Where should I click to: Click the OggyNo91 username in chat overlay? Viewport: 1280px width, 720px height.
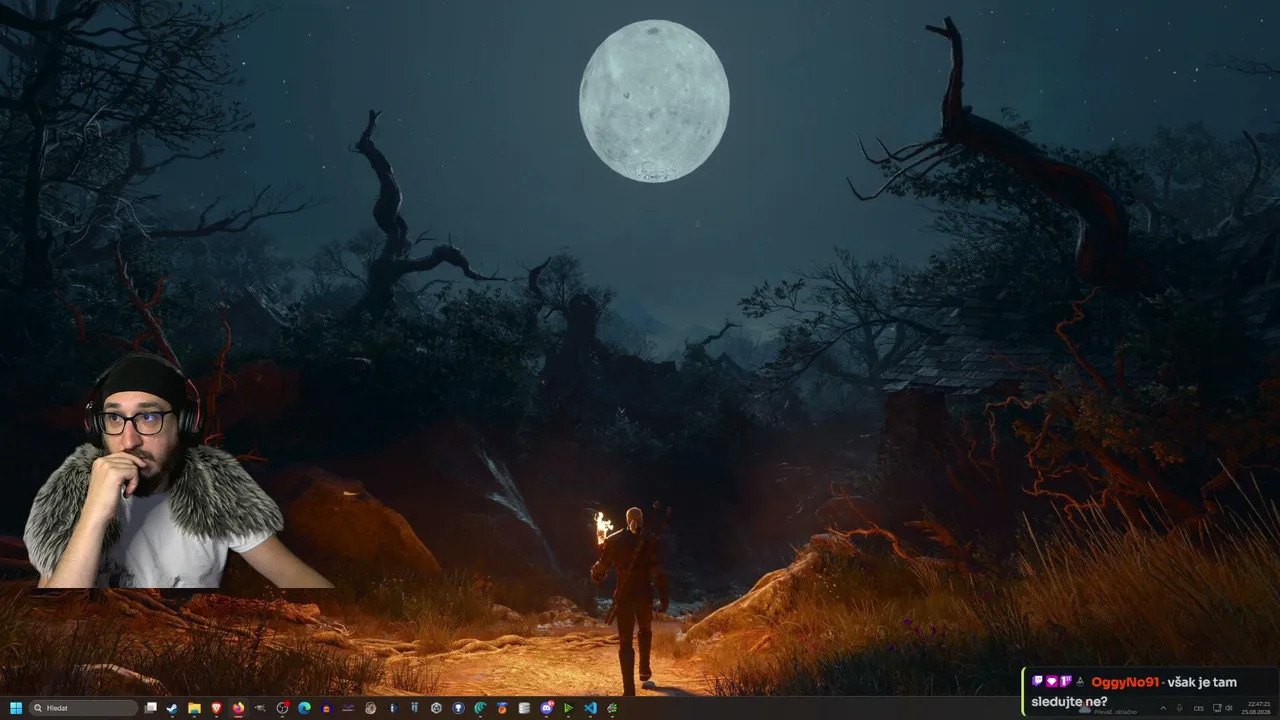coord(1125,682)
